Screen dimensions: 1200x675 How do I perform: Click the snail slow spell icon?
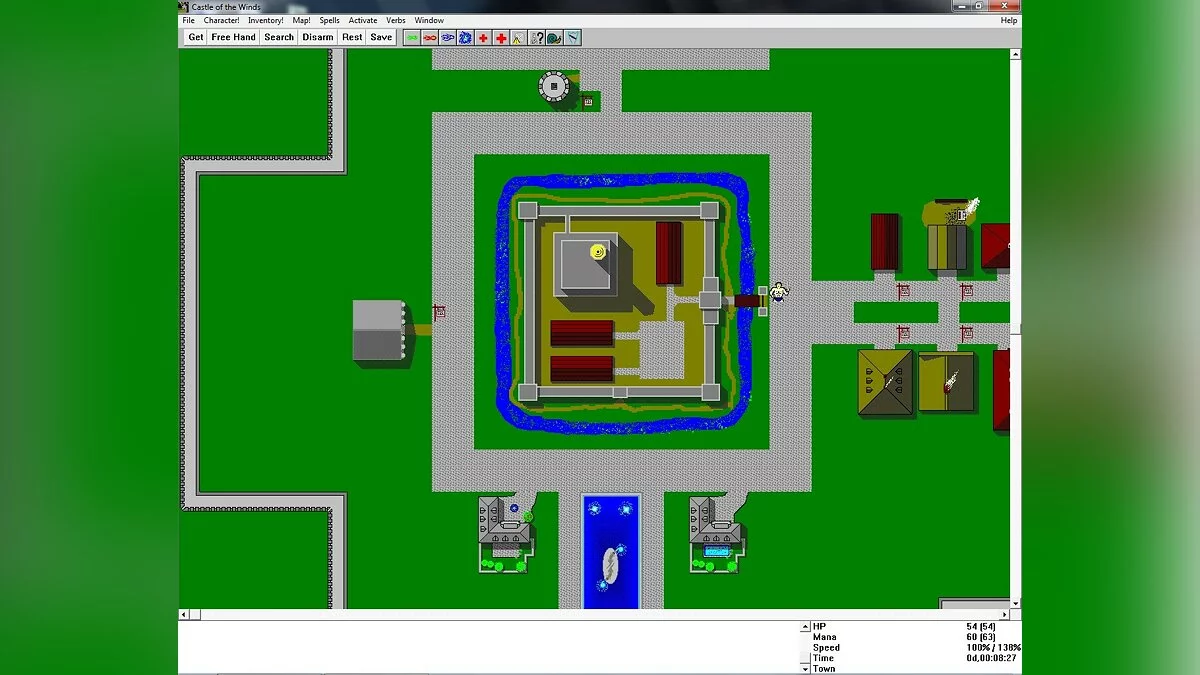(x=554, y=38)
